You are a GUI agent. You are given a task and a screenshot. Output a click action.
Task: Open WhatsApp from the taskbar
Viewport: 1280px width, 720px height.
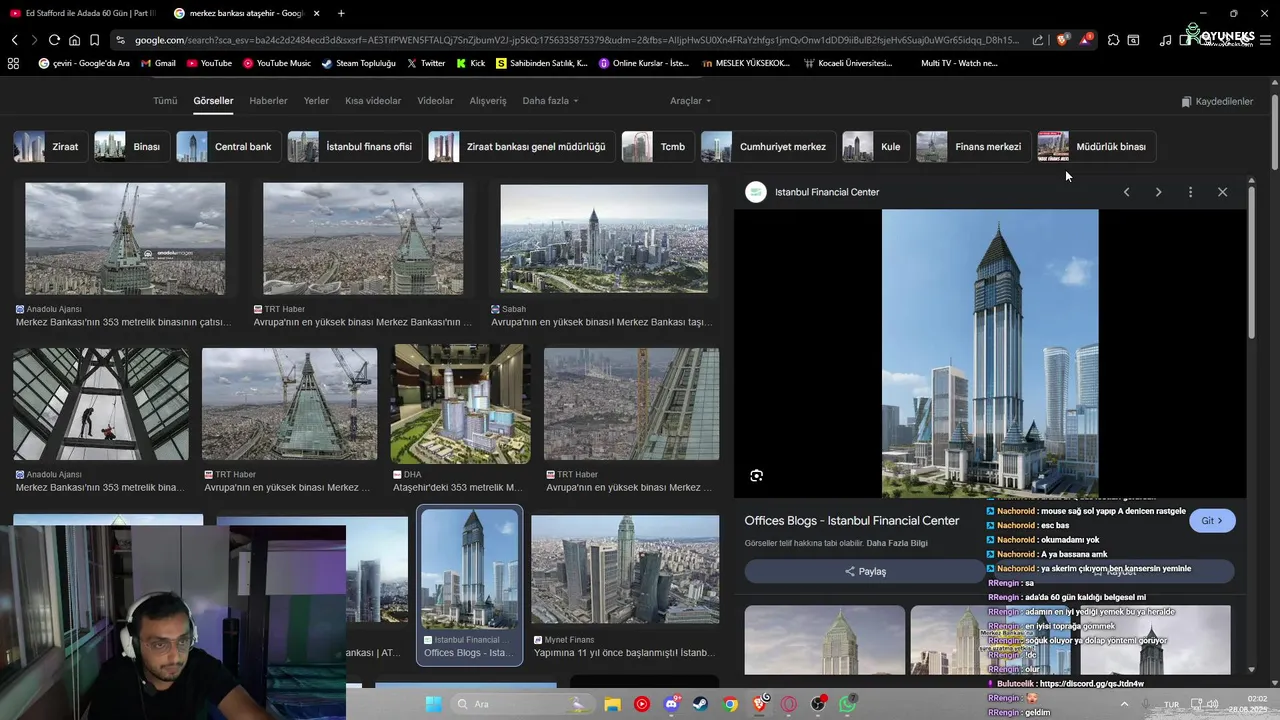click(848, 704)
